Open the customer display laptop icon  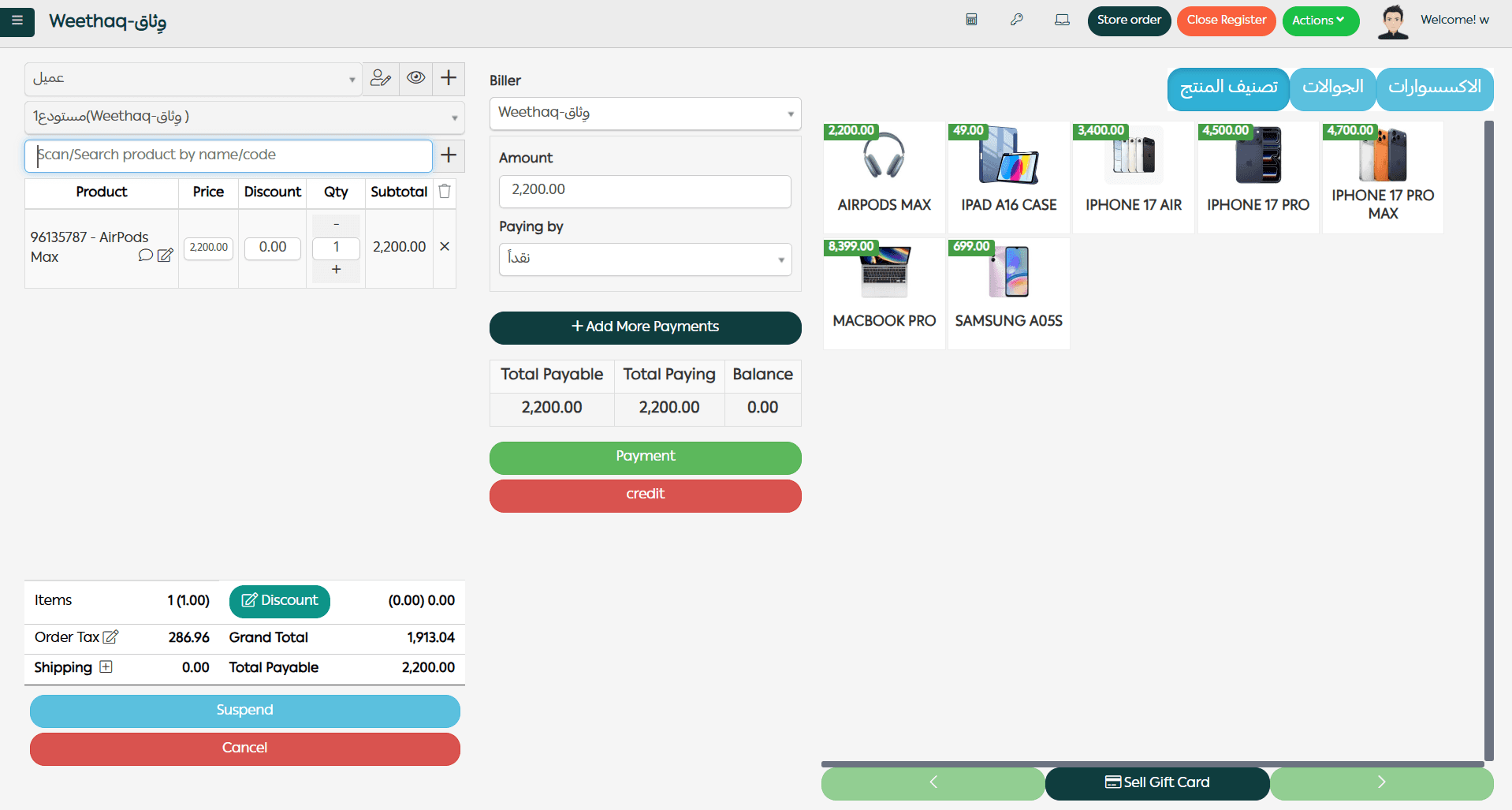[x=1062, y=21]
